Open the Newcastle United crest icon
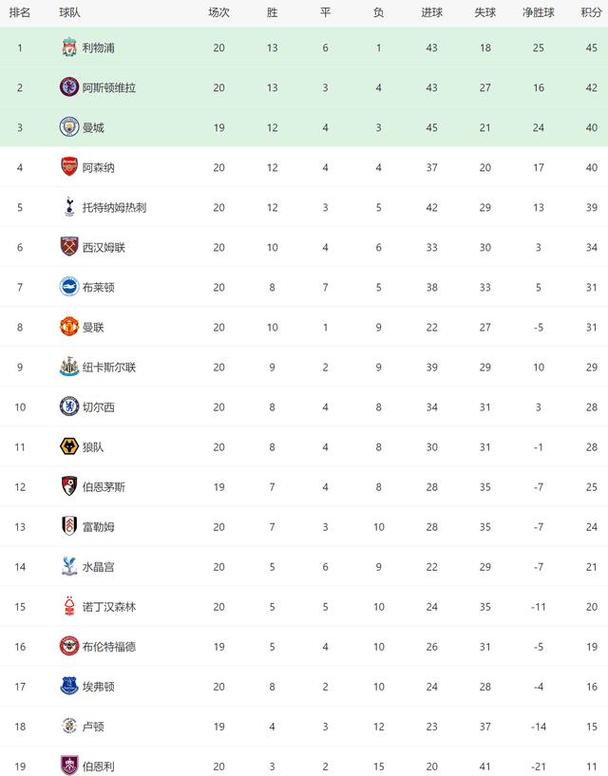Viewport: 608px width, 776px height. coord(69,367)
